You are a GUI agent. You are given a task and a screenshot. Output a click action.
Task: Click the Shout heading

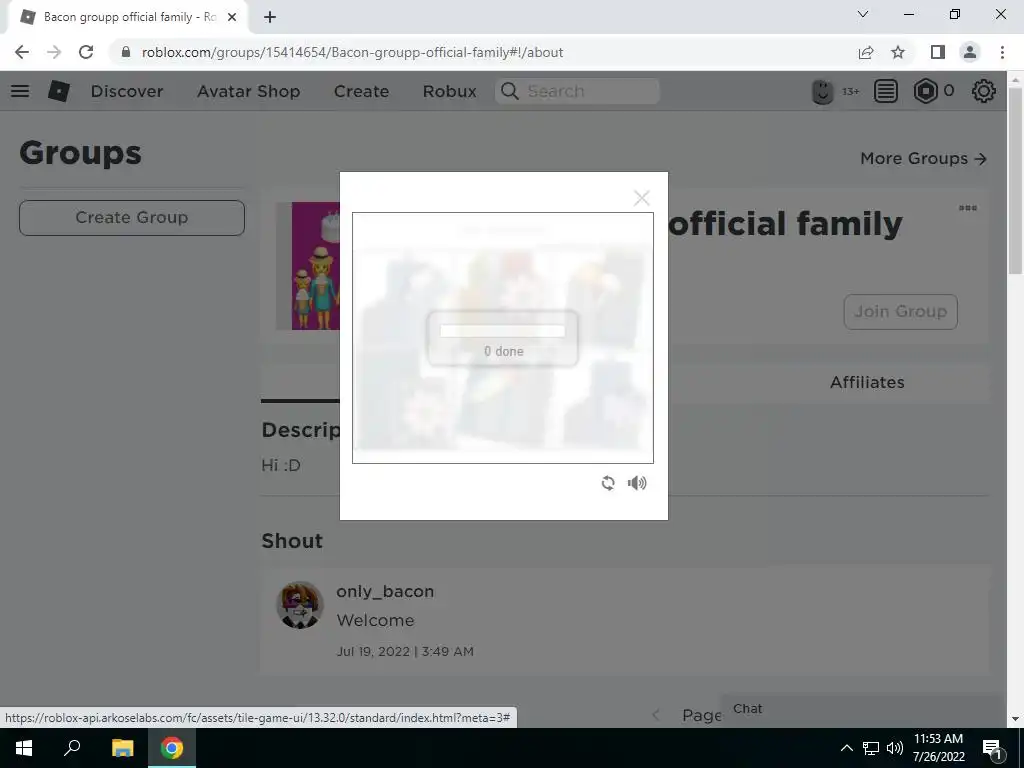[x=292, y=541]
